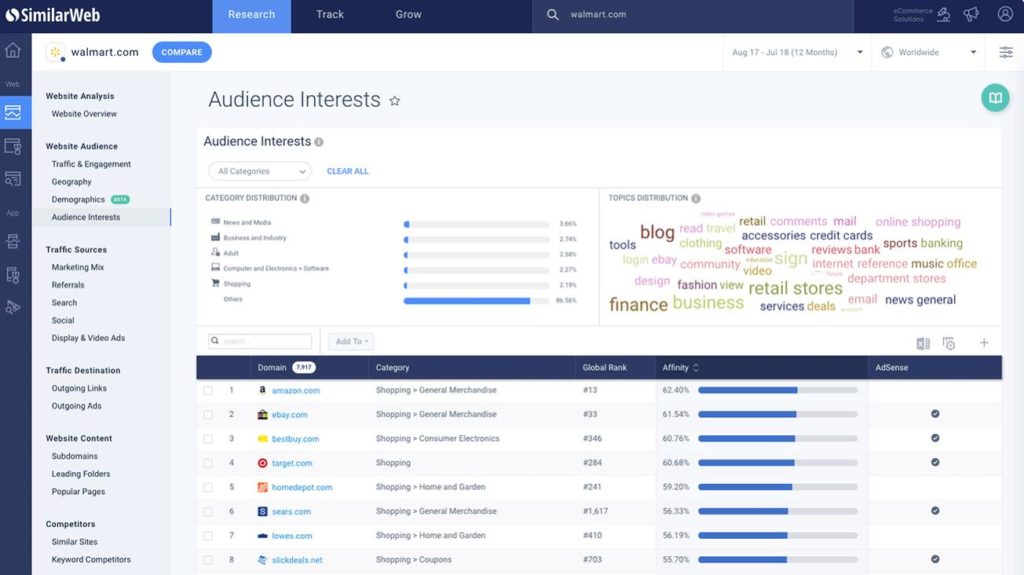
Task: Tick the checkbox for homedepot.com row
Action: [x=208, y=487]
